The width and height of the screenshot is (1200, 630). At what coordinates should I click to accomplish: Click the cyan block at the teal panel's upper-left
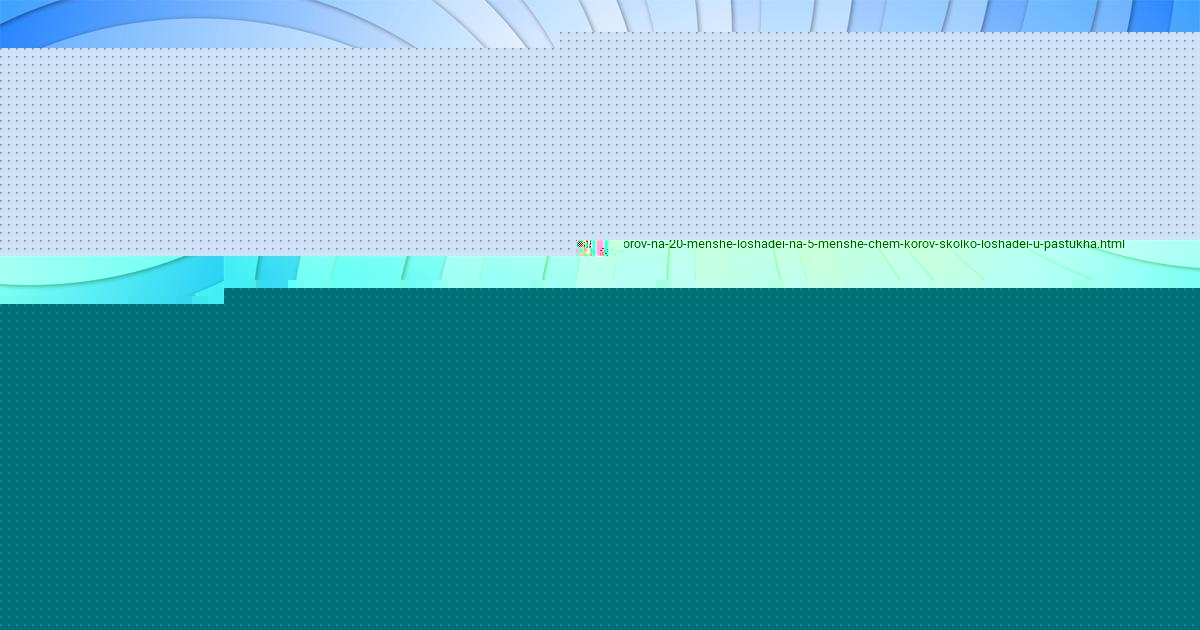pyautogui.click(x=110, y=294)
